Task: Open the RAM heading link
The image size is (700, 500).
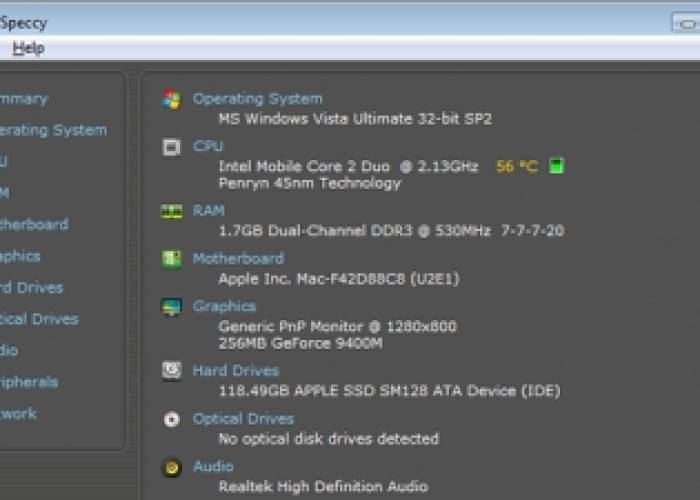Action: [x=209, y=210]
